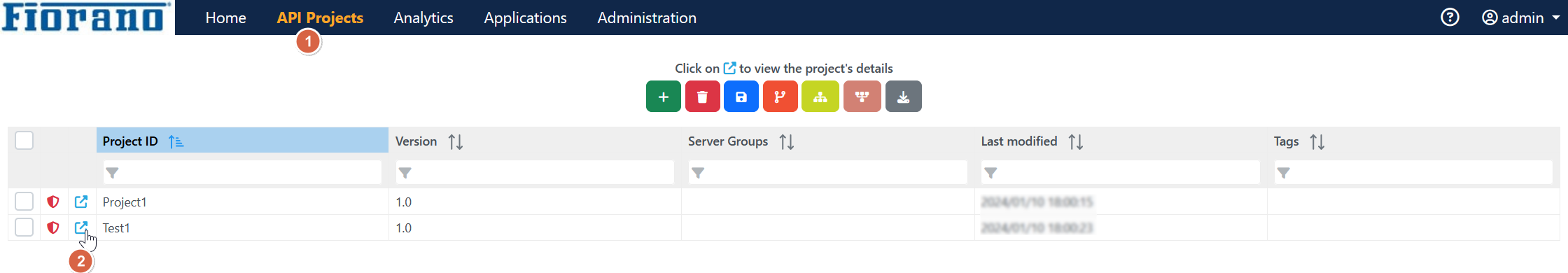
Task: Tick the Project1 row checkbox
Action: tap(24, 202)
